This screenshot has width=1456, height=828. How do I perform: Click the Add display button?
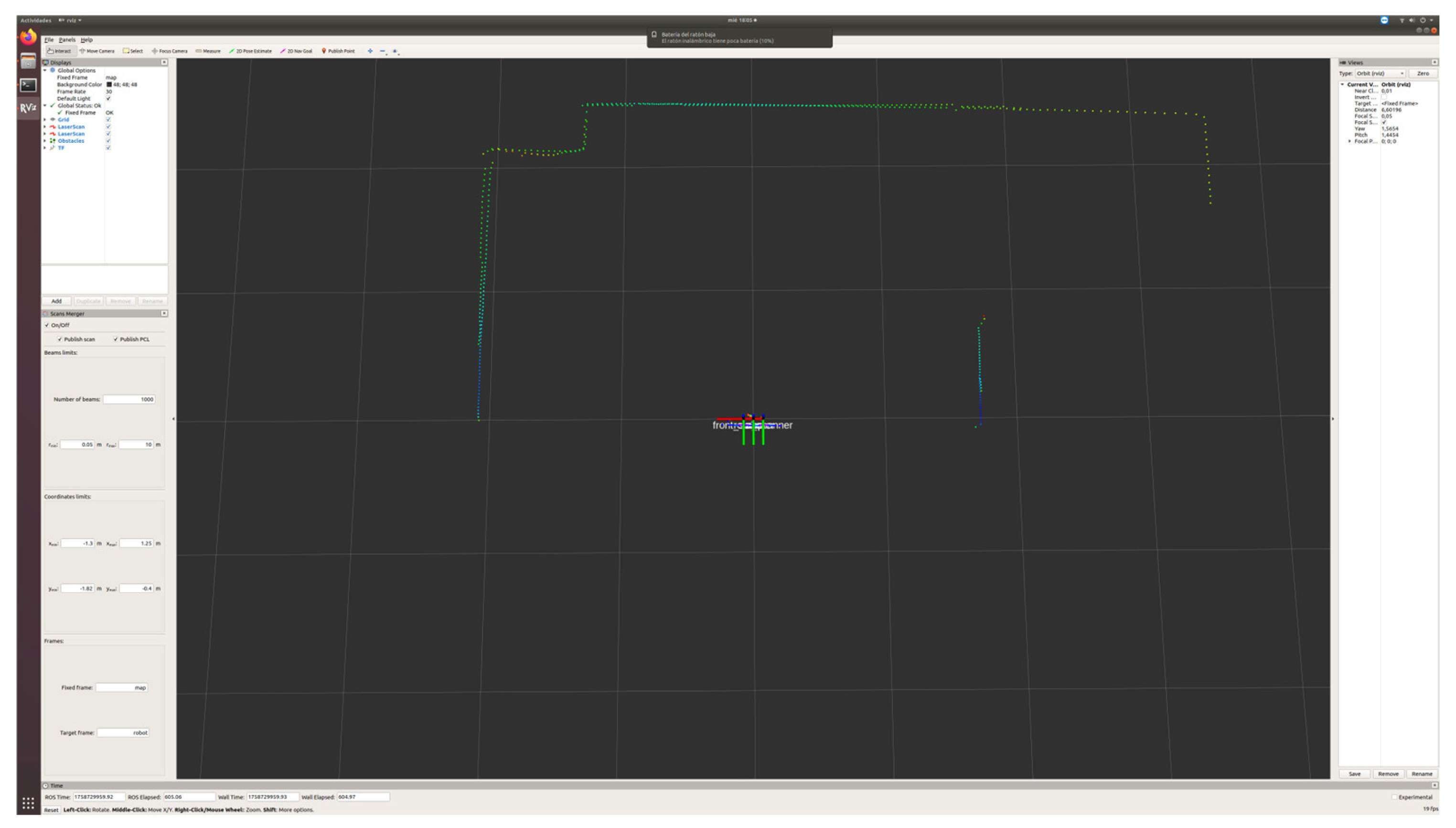[x=56, y=301]
